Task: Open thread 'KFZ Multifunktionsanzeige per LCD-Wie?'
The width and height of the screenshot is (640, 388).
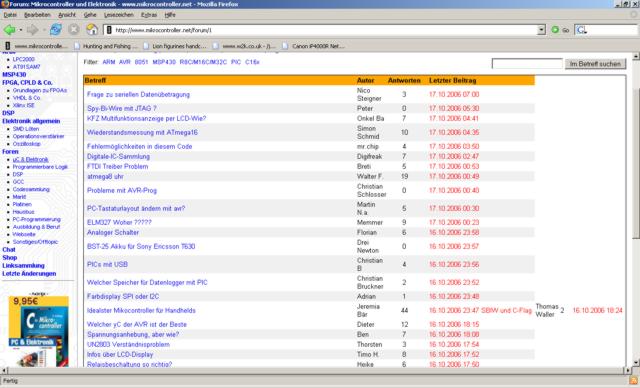Action: coord(147,118)
